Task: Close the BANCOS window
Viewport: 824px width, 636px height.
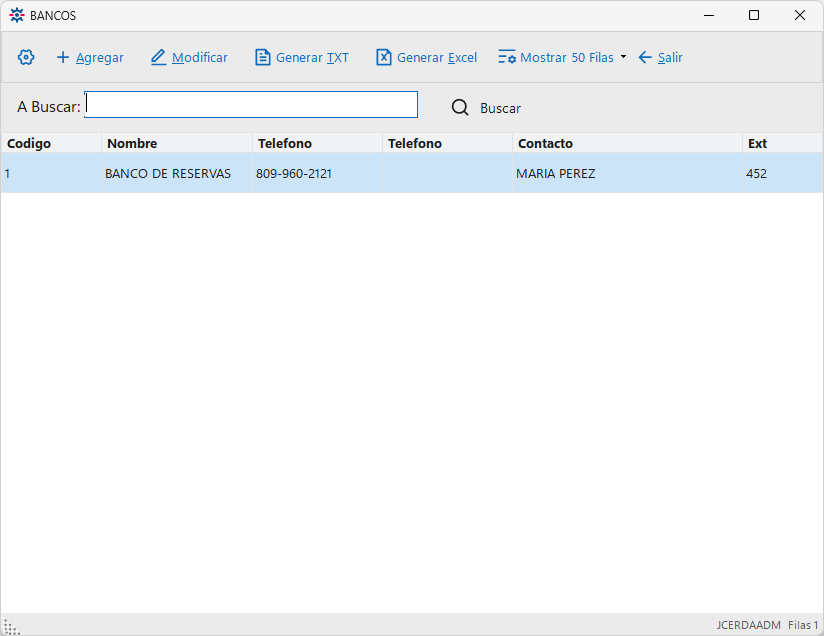Action: point(800,15)
